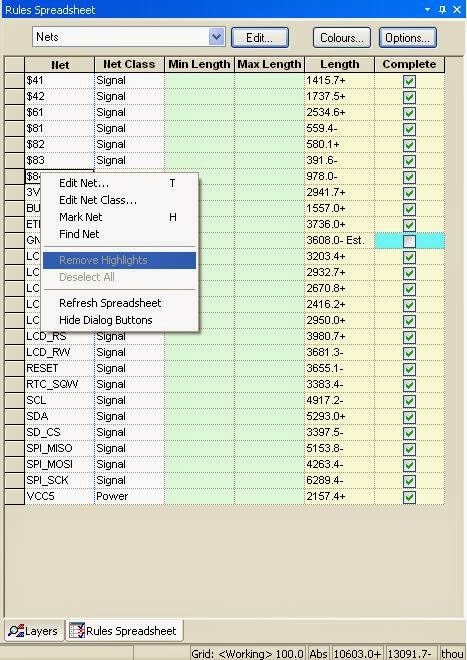Choose Edit Net Class... from context menu
467x660 pixels.
point(119,200)
